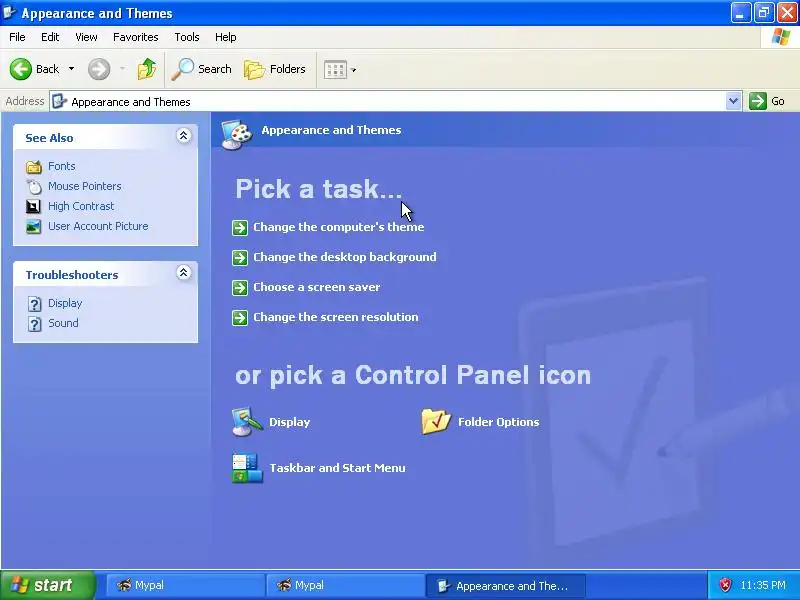800x600 pixels.
Task: Switch to the second Mypal taskbar button
Action: tap(345, 586)
